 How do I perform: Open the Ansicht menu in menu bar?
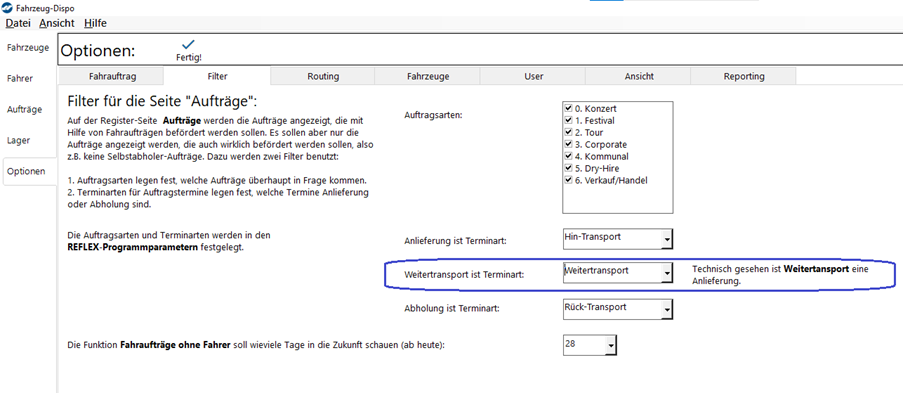click(56, 24)
